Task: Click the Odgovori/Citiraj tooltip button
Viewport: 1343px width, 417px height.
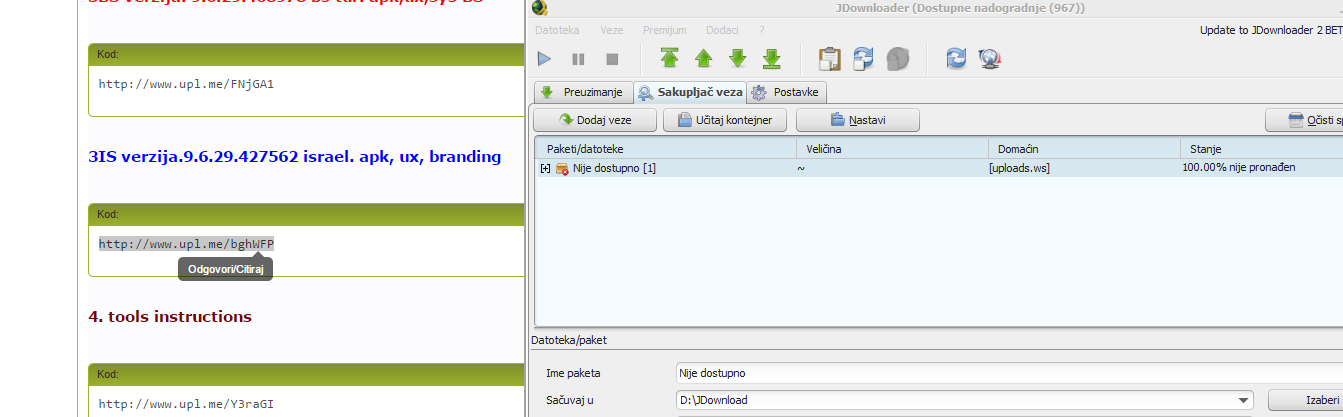Action: tap(225, 269)
